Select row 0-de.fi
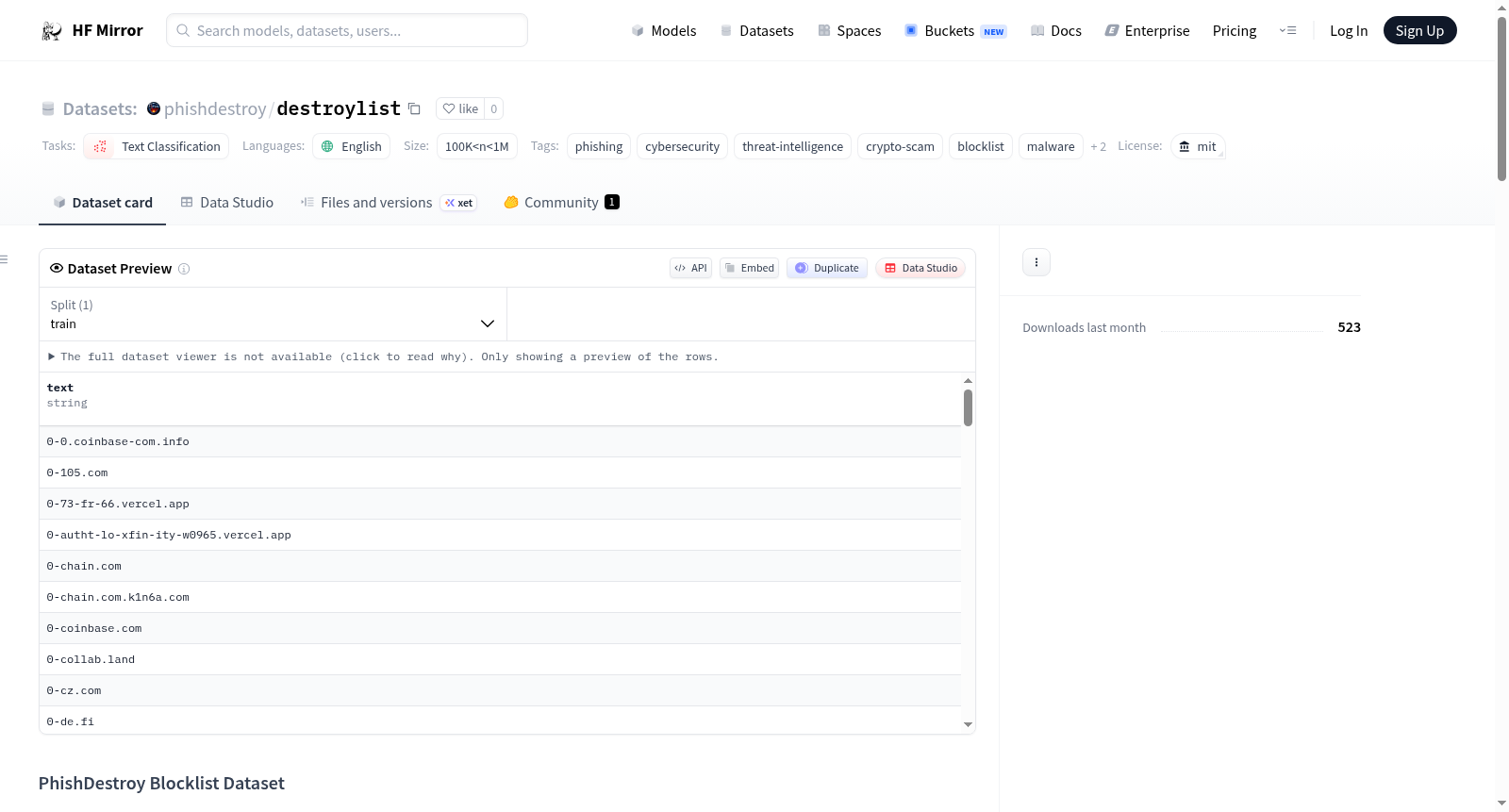Viewport: 1509px width, 812px height. [500, 721]
